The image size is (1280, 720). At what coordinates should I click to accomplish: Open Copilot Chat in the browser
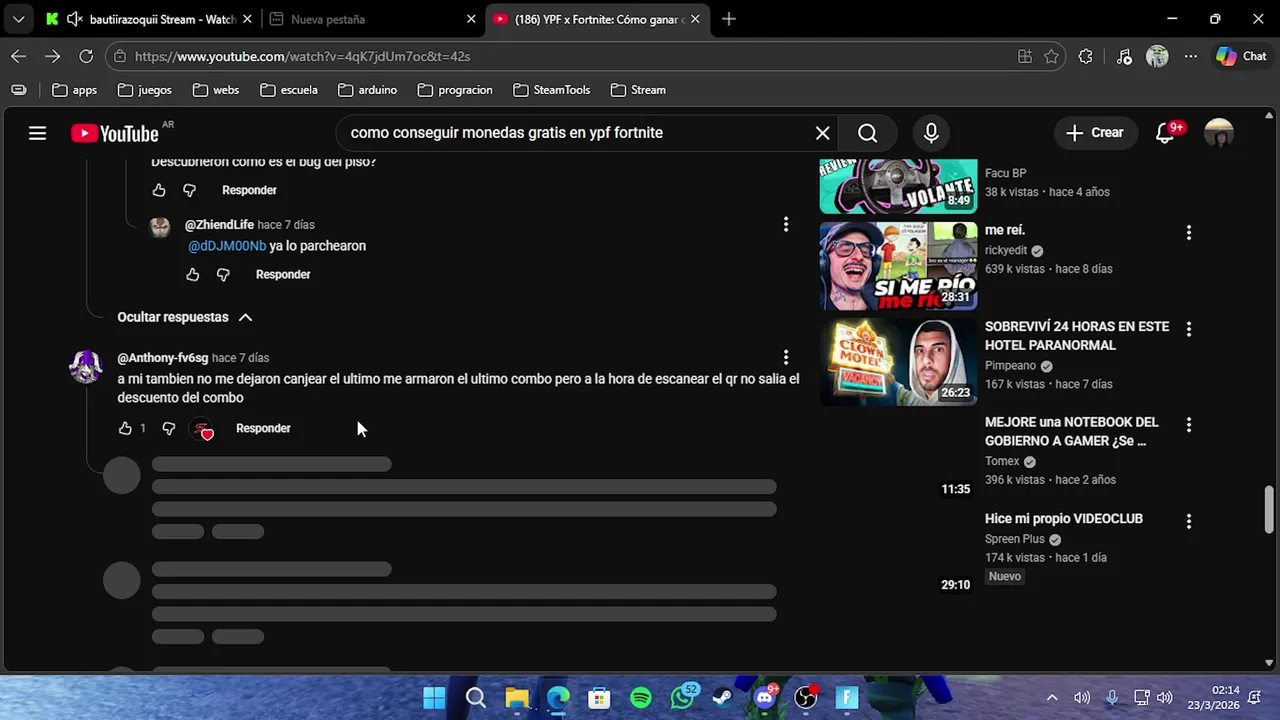[1241, 57]
